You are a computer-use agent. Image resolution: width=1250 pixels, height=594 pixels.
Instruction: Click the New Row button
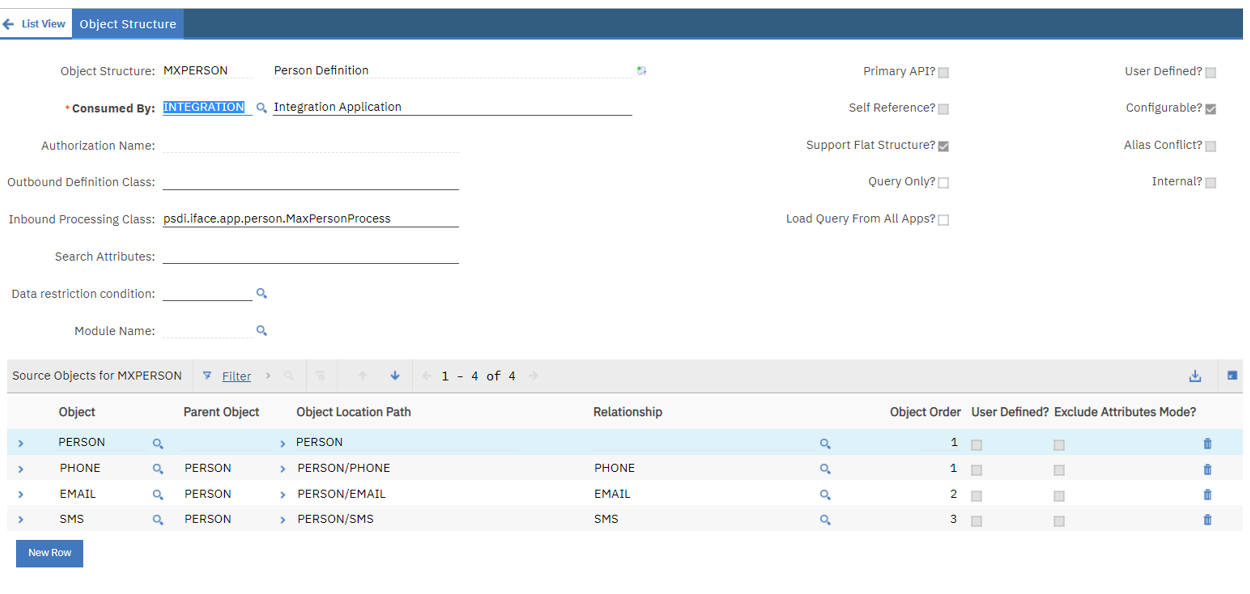pyautogui.click(x=48, y=552)
